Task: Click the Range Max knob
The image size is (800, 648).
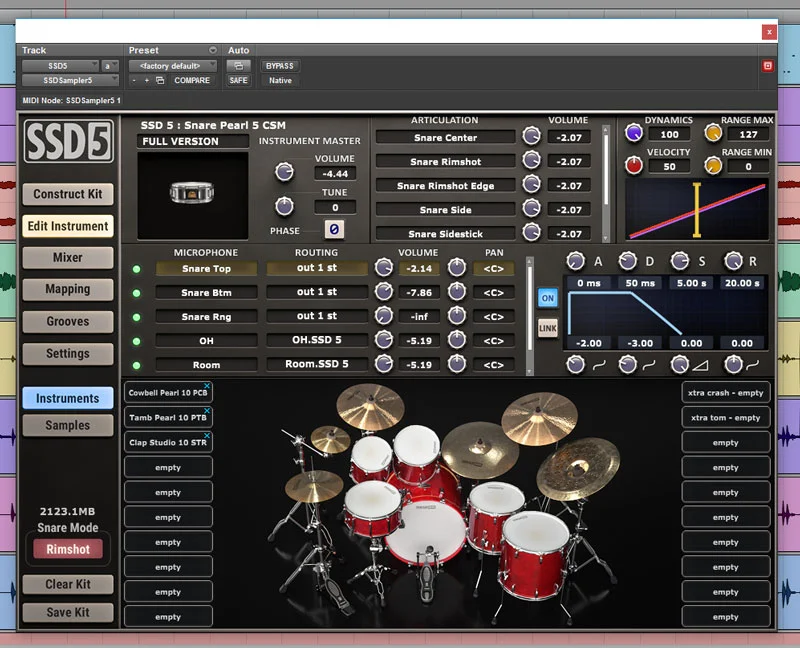Action: coord(713,133)
